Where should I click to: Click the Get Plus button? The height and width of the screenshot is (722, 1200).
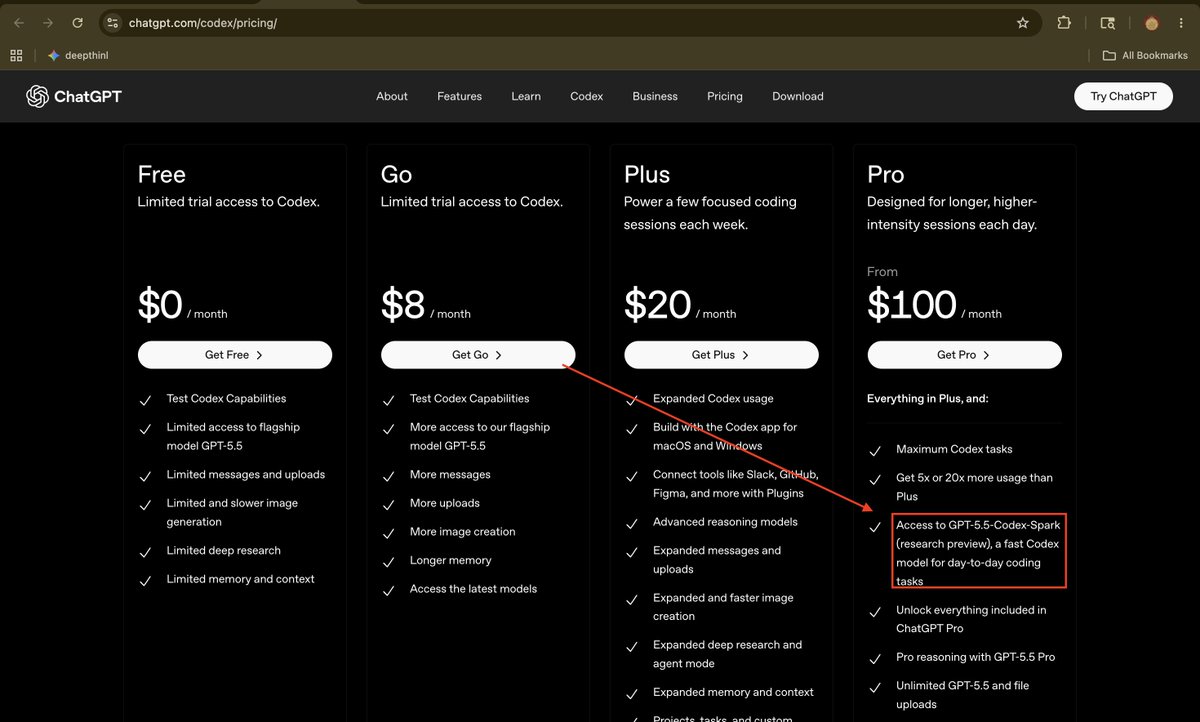pyautogui.click(x=721, y=355)
